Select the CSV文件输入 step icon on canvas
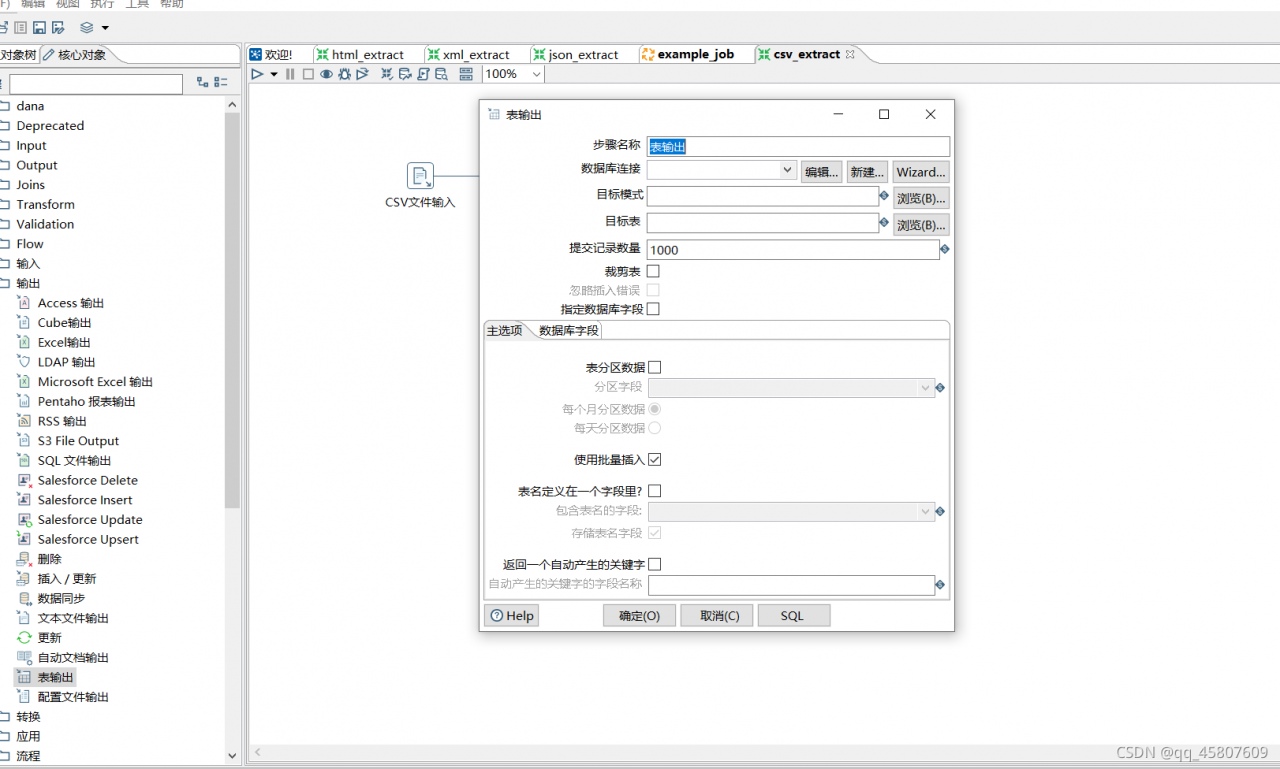1280x769 pixels. point(421,176)
